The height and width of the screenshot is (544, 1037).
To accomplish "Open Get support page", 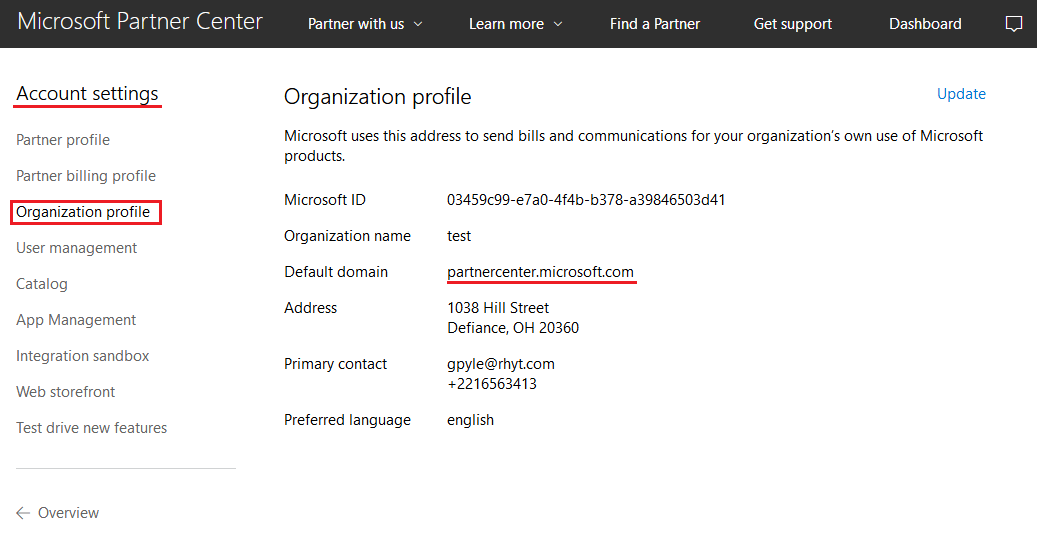I will [x=792, y=24].
